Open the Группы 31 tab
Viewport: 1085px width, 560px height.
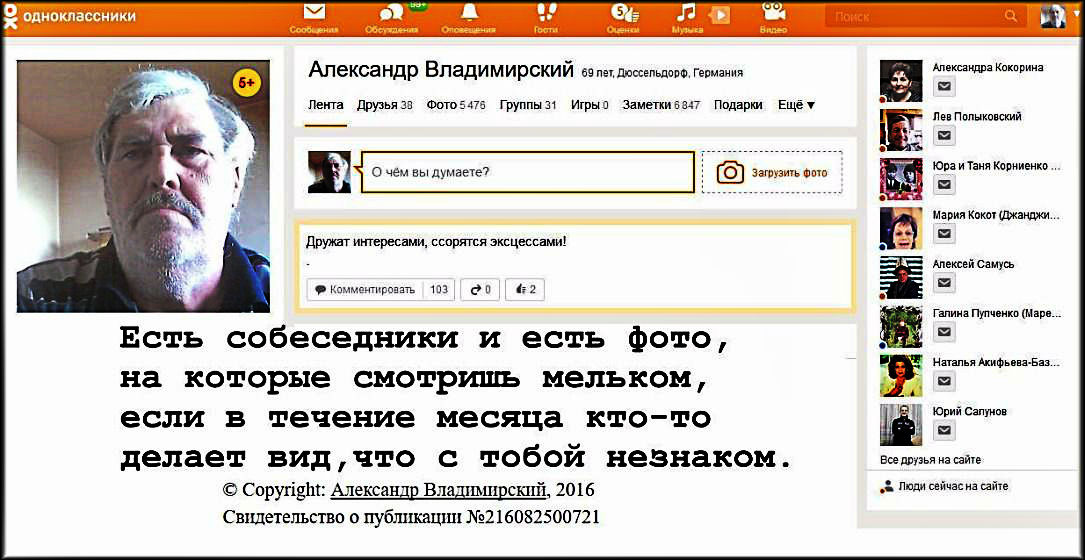[528, 105]
